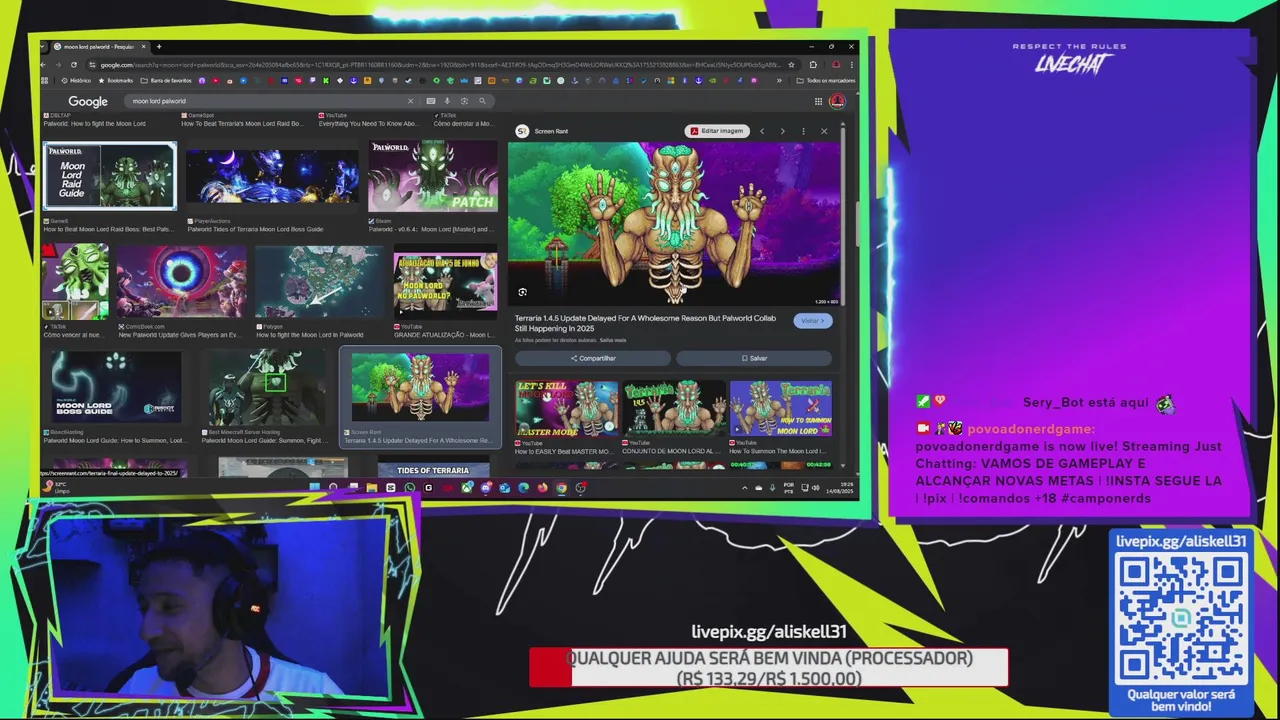Open Chrome extensions puzzle icon
This screenshot has height=720, width=1280.
(812, 65)
